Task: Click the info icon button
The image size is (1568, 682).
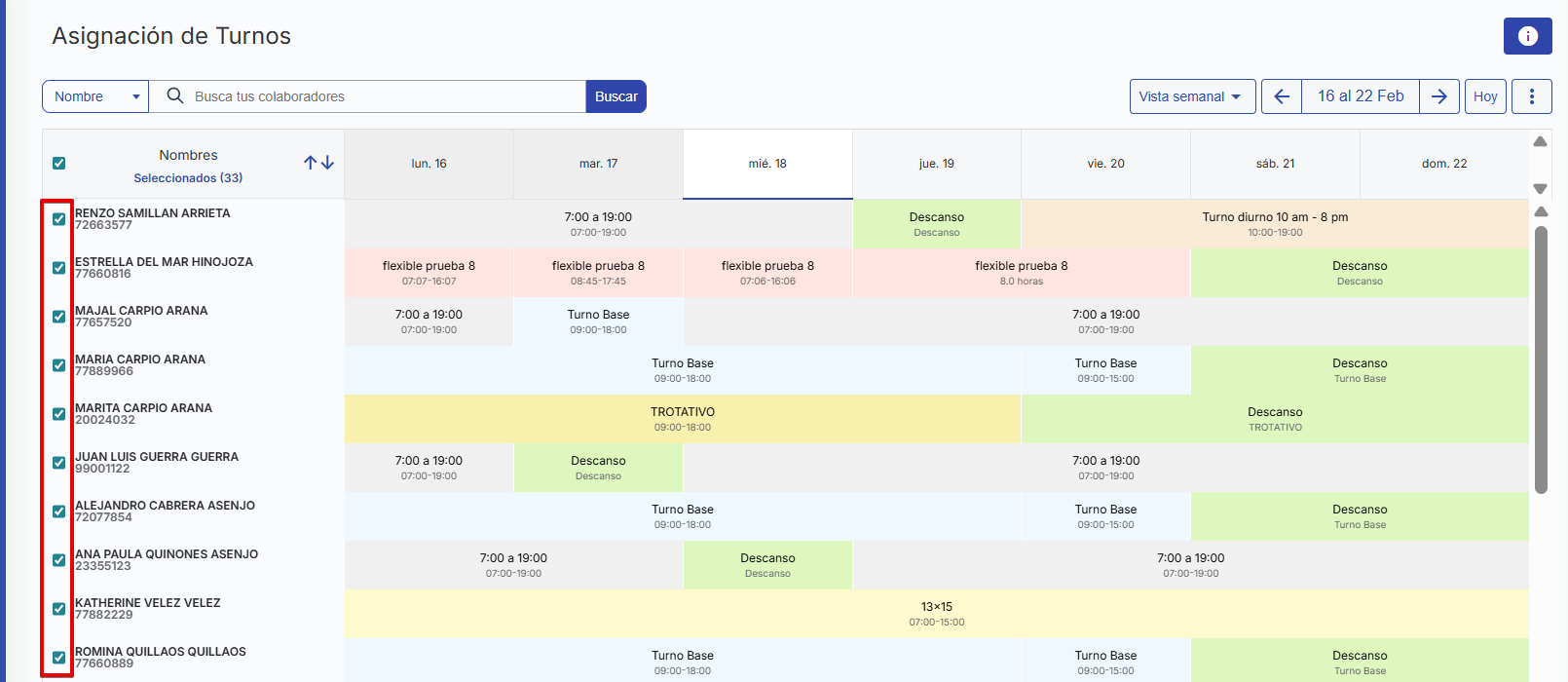Action: 1527,36
